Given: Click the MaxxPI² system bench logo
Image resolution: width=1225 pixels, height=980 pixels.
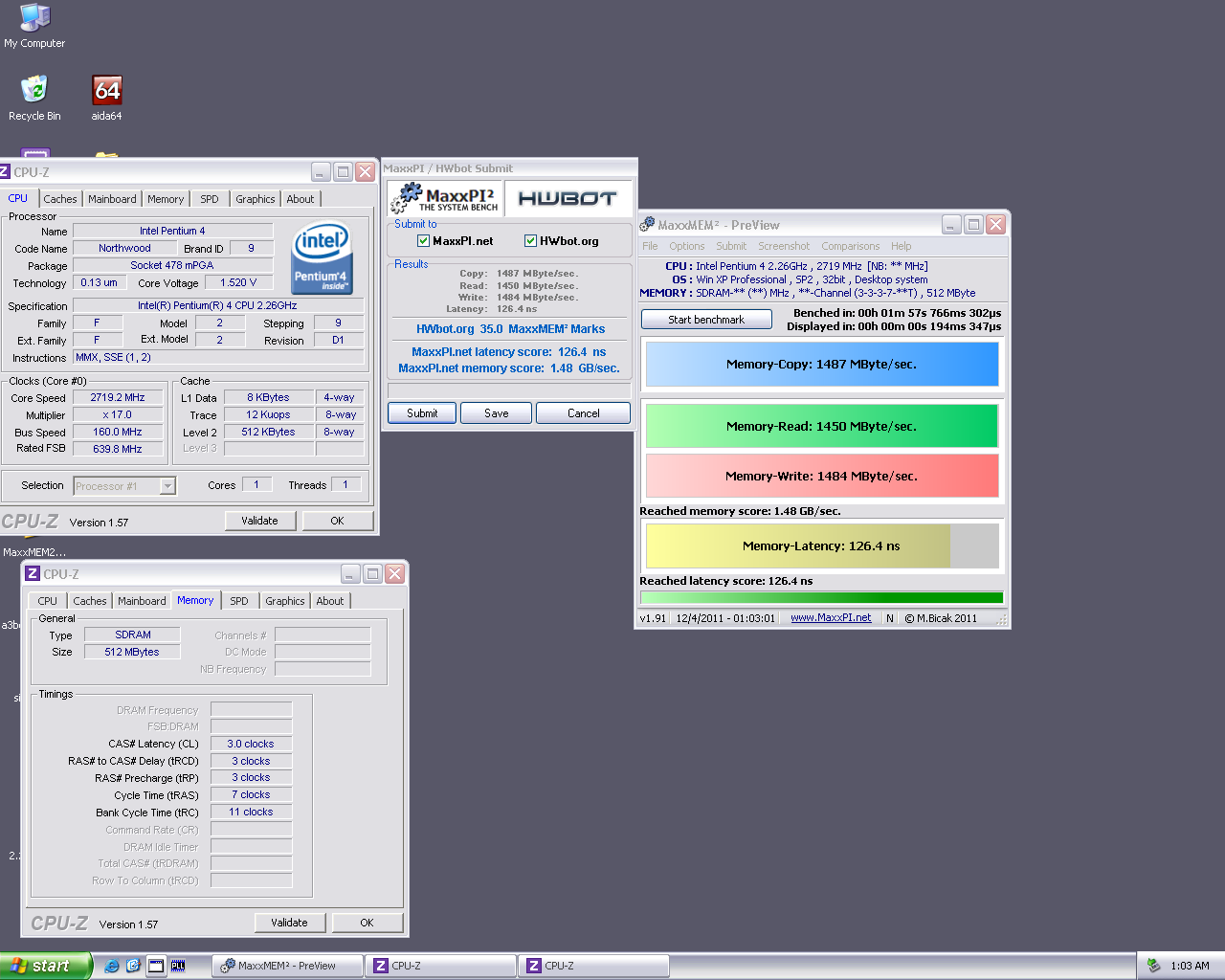Looking at the screenshot, I should 445,198.
